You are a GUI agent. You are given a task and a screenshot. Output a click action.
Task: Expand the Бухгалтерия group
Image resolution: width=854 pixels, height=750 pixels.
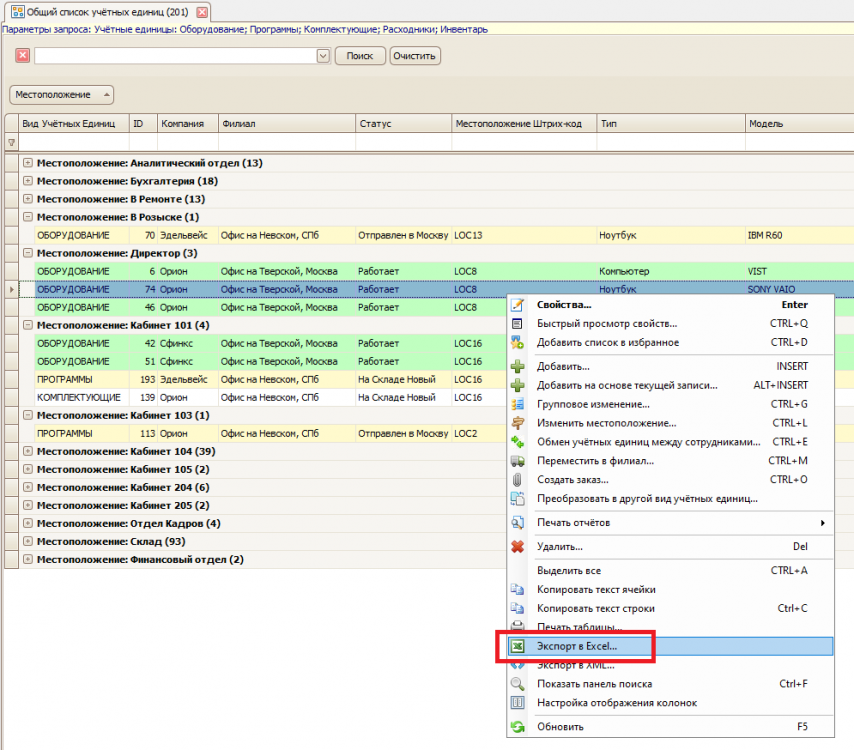[28, 181]
